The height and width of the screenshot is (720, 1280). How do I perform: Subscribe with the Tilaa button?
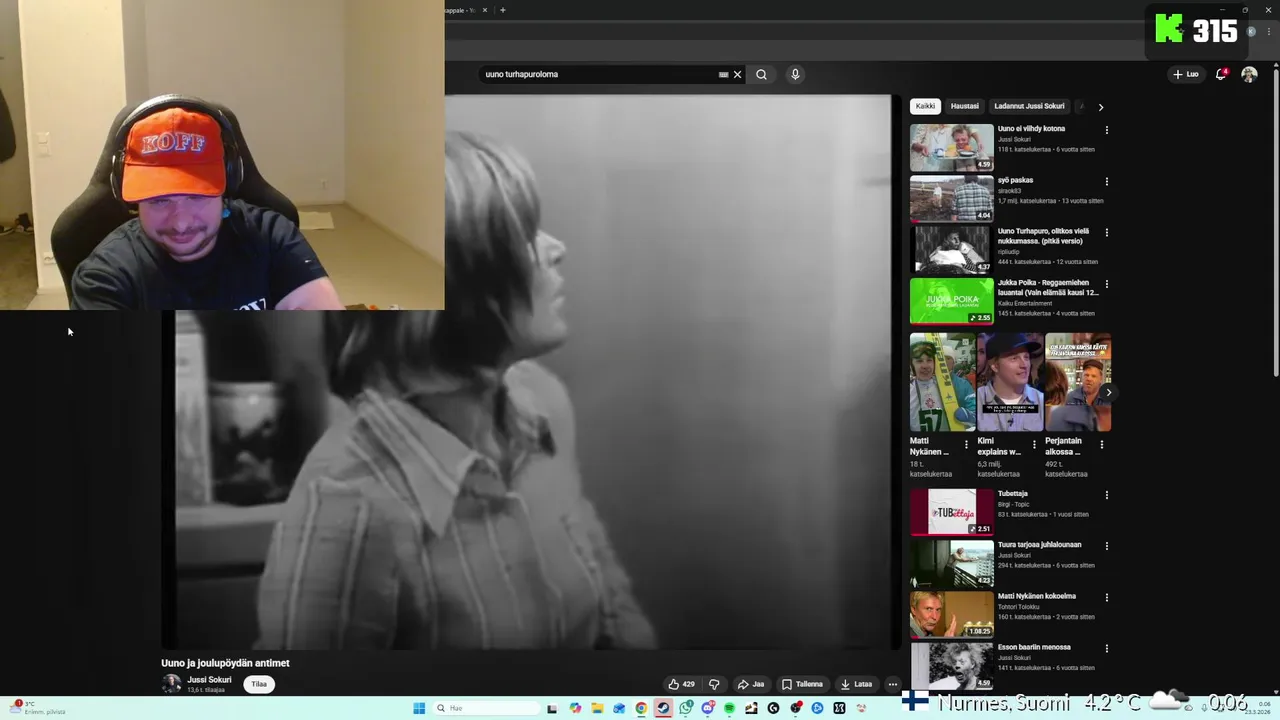(x=259, y=684)
